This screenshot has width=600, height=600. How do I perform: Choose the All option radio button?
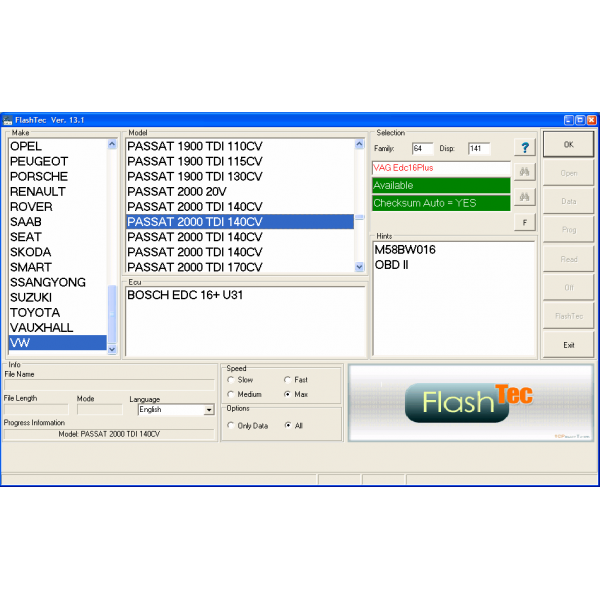(x=288, y=426)
